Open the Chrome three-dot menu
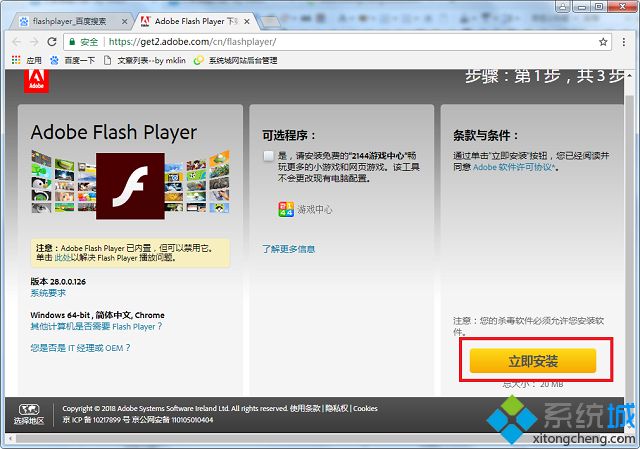The height and width of the screenshot is (449, 640). coord(627,42)
